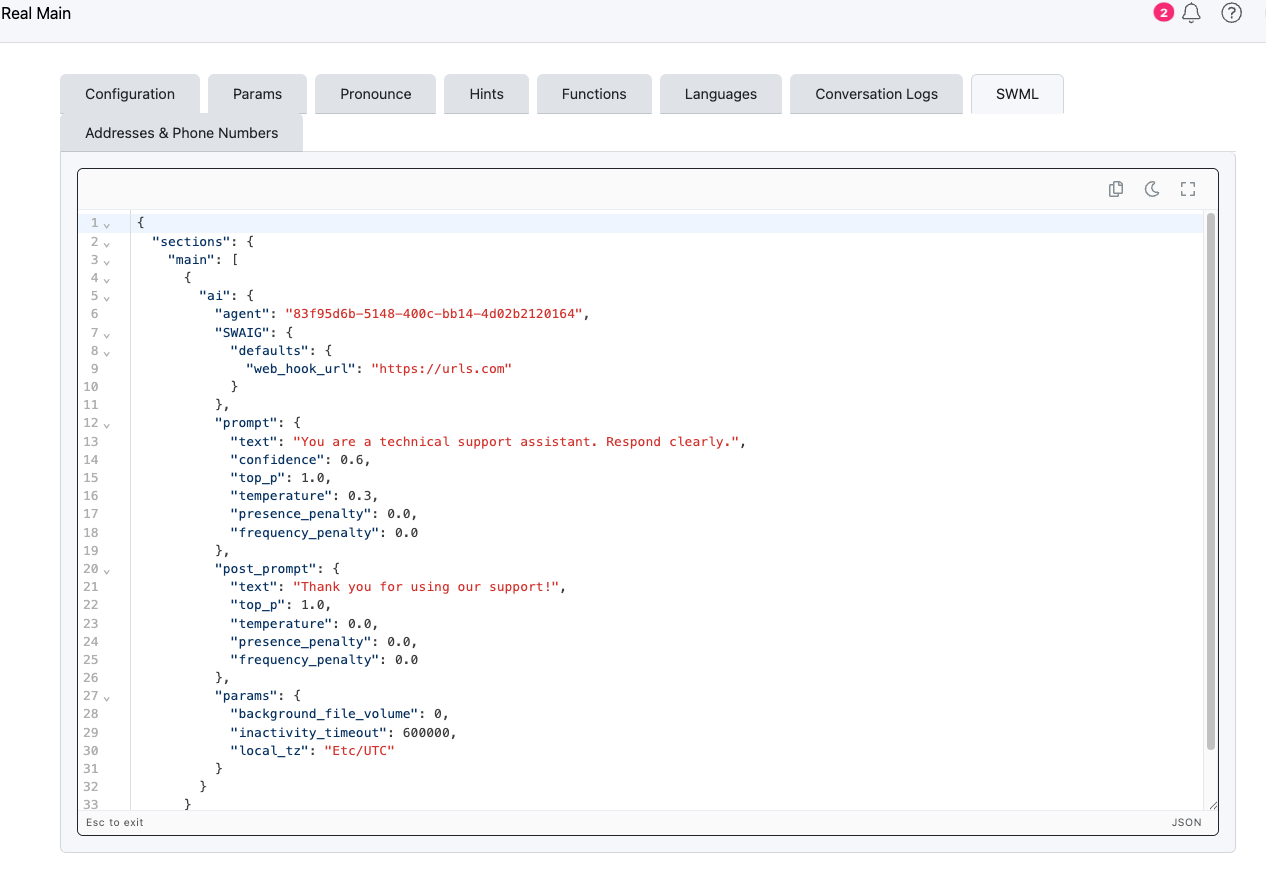This screenshot has width=1266, height=872.
Task: Select the Conversation Logs tab
Action: tap(876, 94)
